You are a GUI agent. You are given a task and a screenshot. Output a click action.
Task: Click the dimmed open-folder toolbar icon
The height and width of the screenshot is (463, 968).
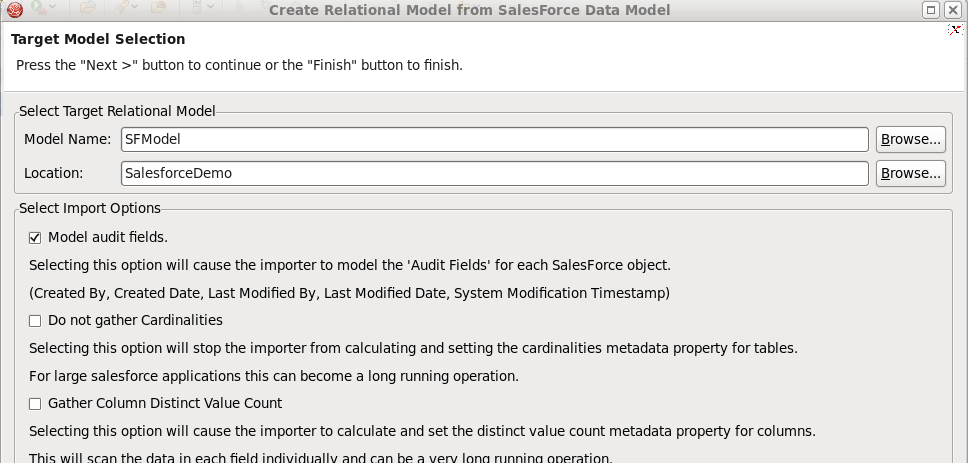pyautogui.click(x=87, y=7)
